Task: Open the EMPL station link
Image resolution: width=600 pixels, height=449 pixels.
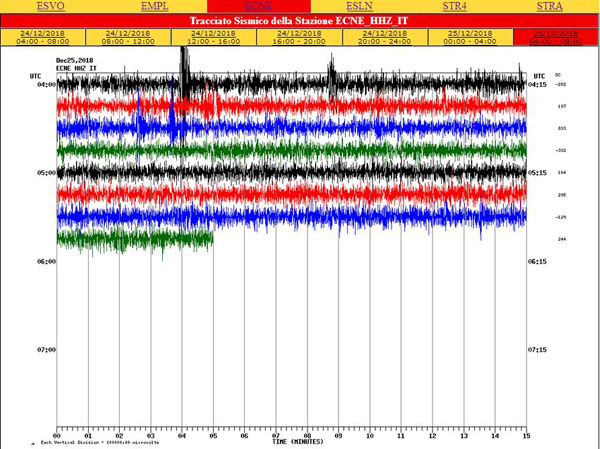Action: [x=154, y=6]
